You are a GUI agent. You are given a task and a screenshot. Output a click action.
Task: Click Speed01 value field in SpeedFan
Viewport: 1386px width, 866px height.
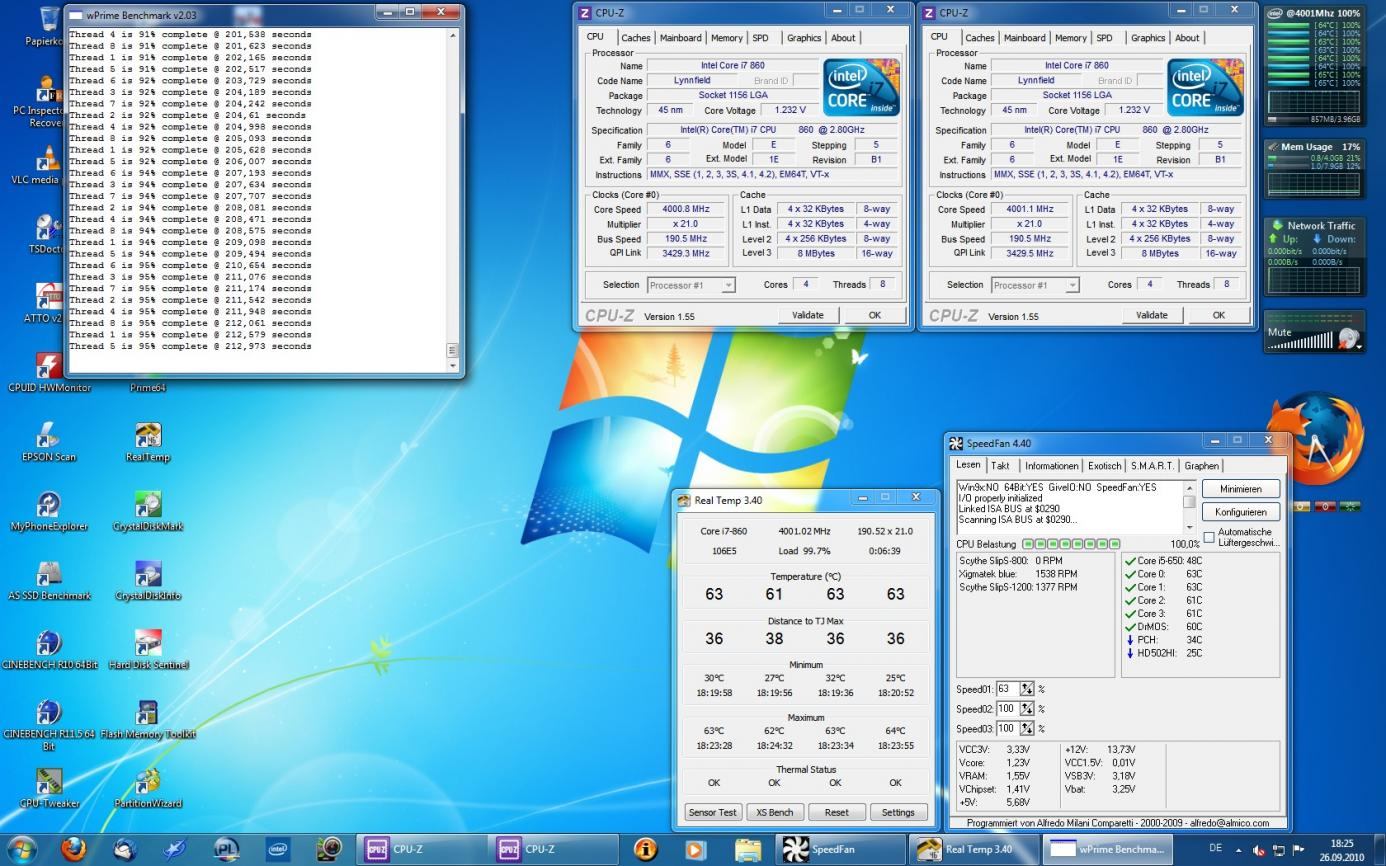coord(1007,689)
